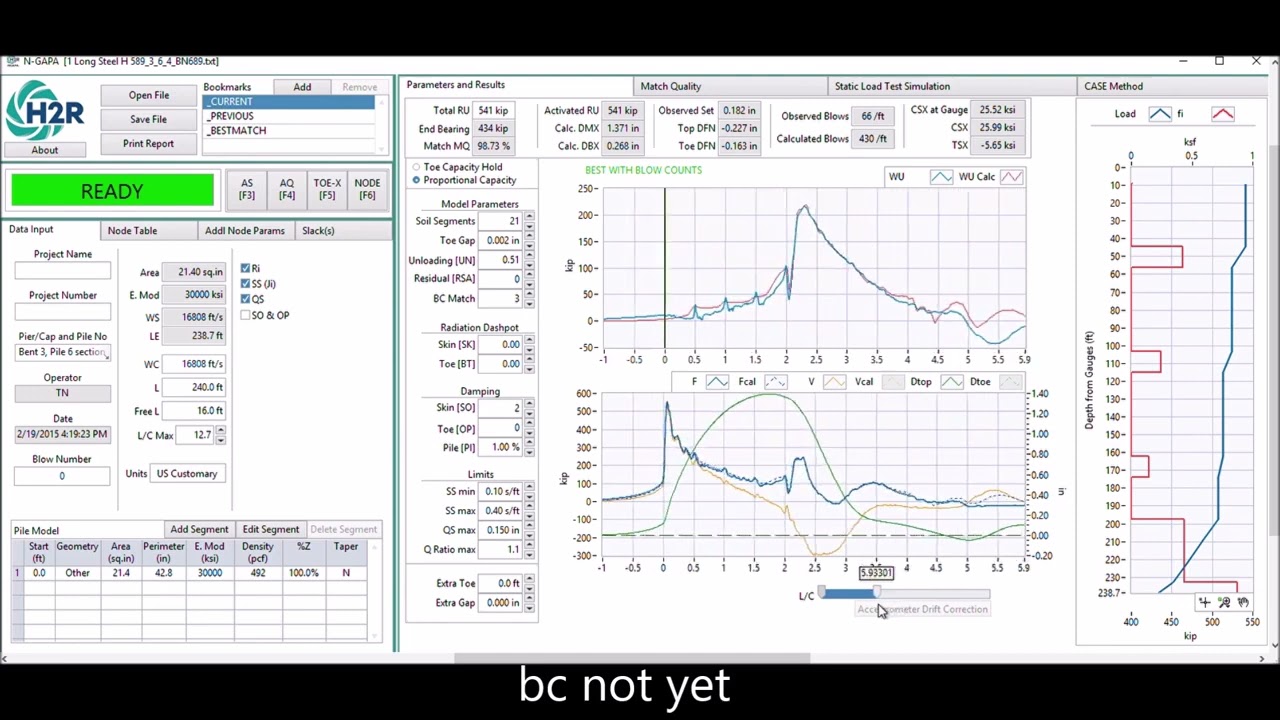Click the F curve legend icon

(x=717, y=382)
